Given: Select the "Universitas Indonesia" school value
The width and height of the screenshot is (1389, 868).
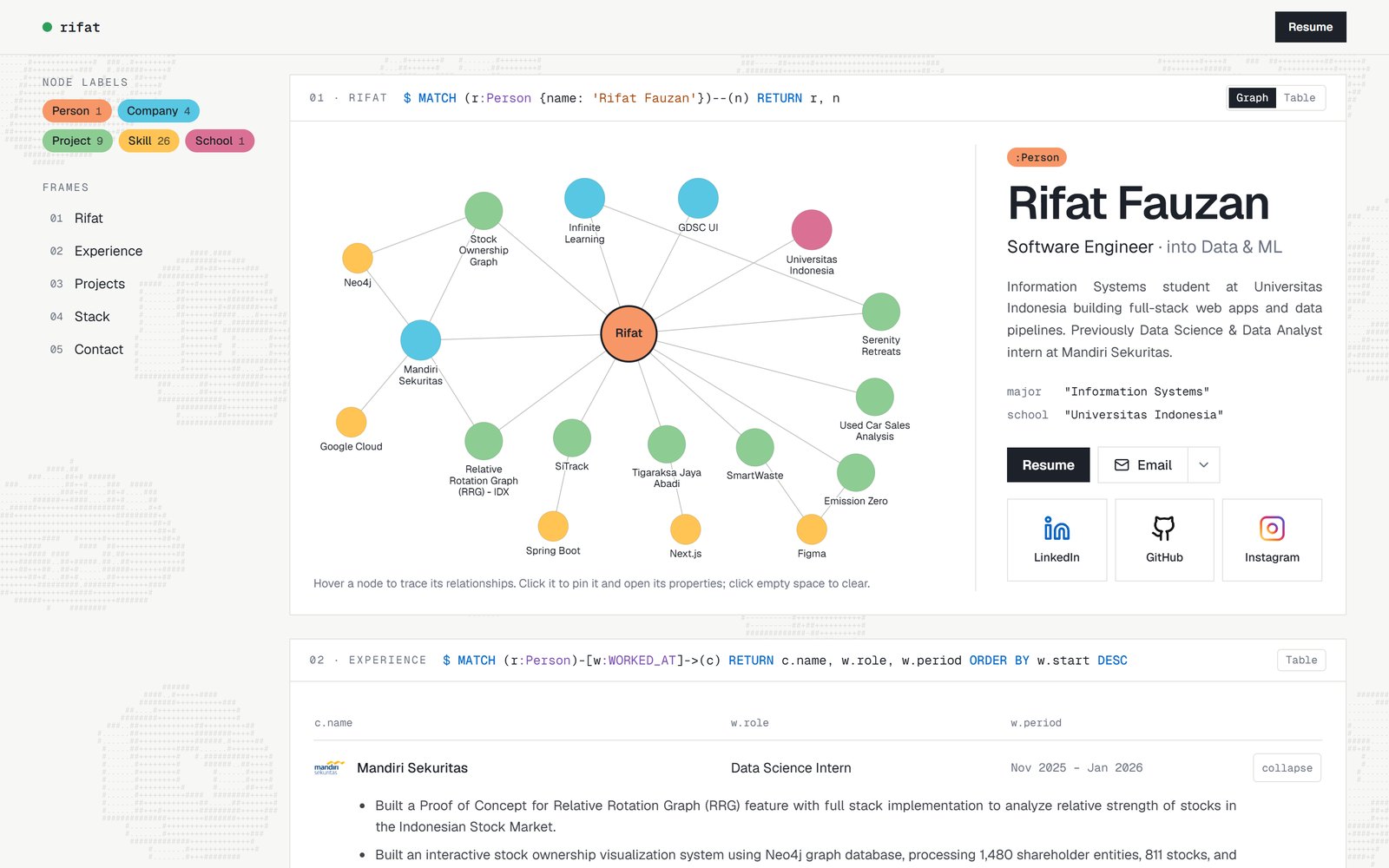Looking at the screenshot, I should pyautogui.click(x=1144, y=415).
